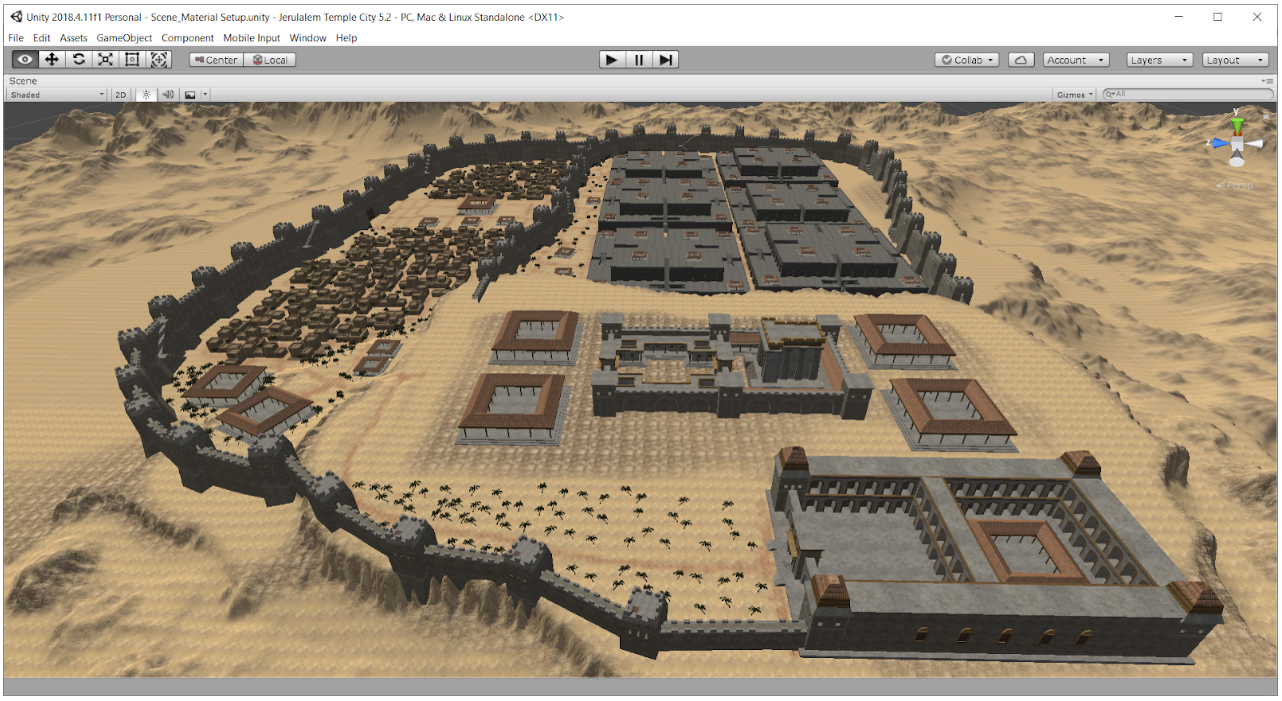
Task: Click the Step frame button
Action: point(665,60)
